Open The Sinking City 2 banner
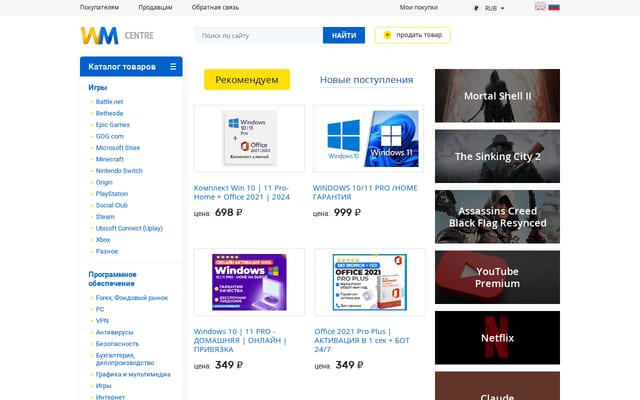 click(x=497, y=156)
